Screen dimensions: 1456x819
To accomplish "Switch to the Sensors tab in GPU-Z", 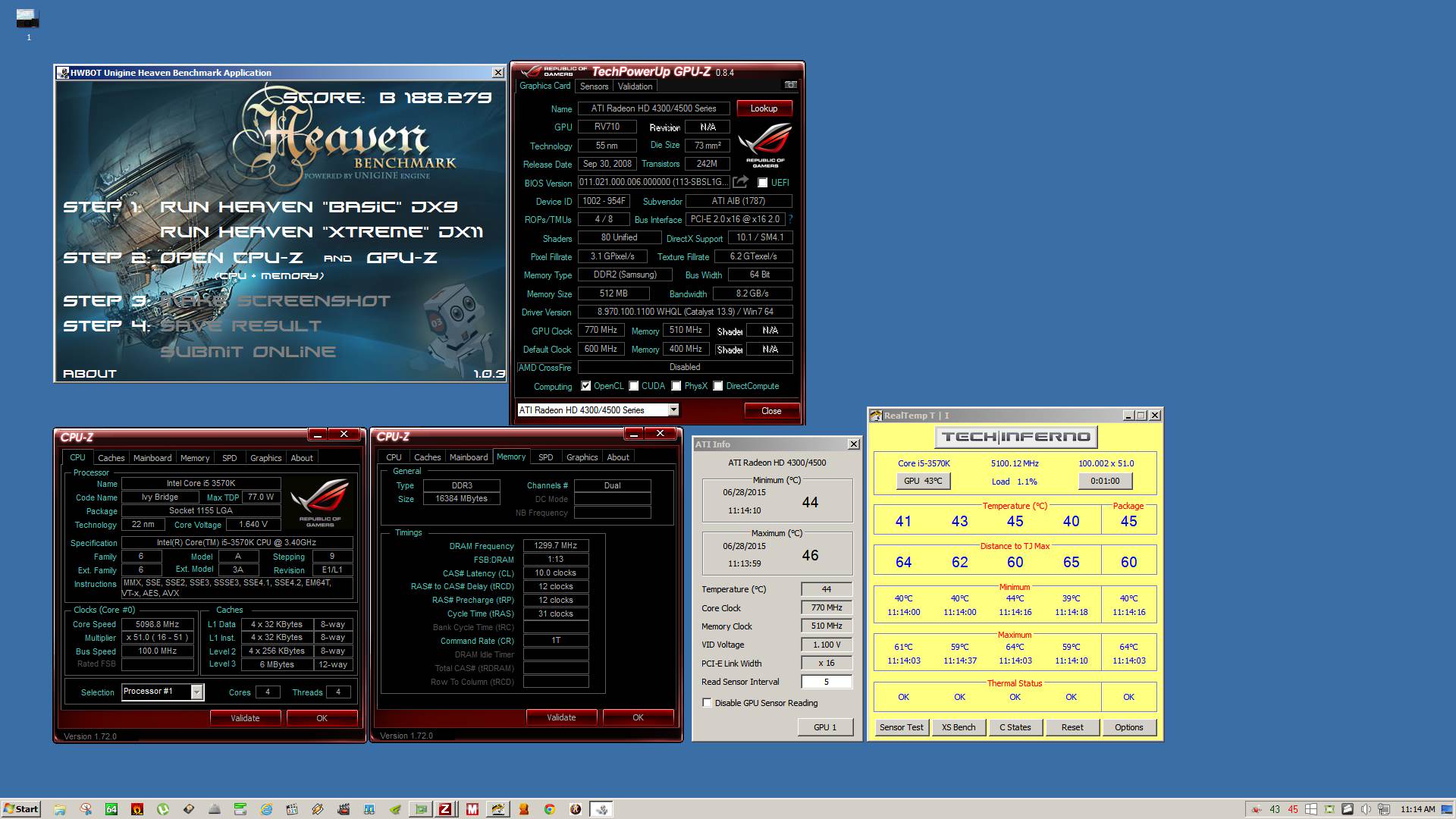I will tap(595, 86).
